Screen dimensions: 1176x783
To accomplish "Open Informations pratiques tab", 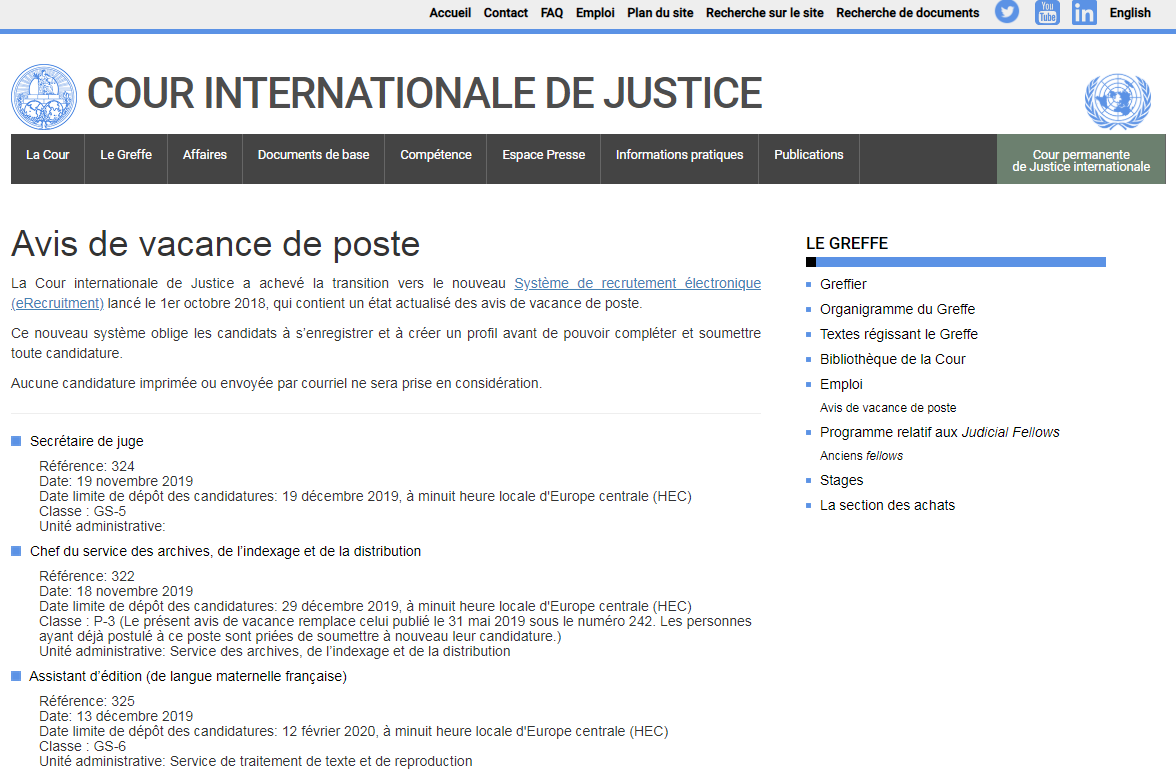I will pyautogui.click(x=680, y=159).
